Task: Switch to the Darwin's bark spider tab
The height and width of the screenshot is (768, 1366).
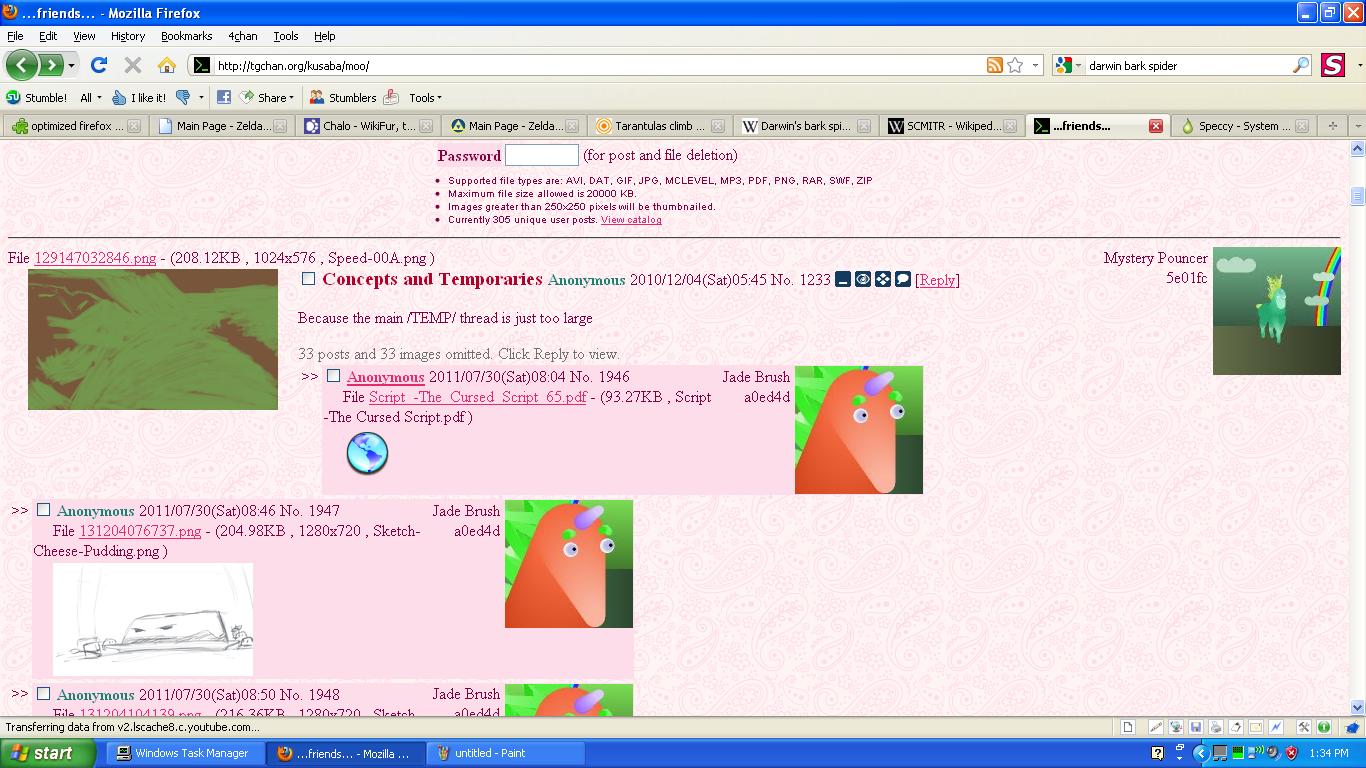Action: coord(804,126)
